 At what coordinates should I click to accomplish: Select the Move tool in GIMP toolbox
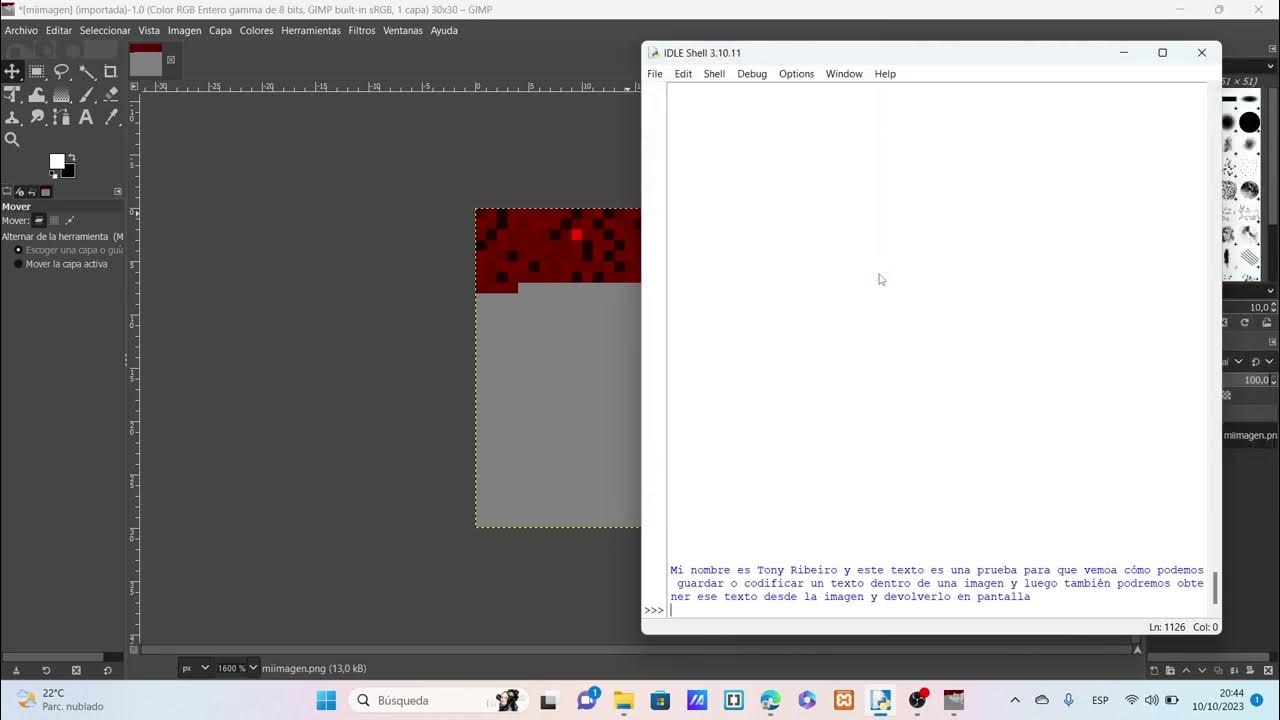(x=12, y=71)
